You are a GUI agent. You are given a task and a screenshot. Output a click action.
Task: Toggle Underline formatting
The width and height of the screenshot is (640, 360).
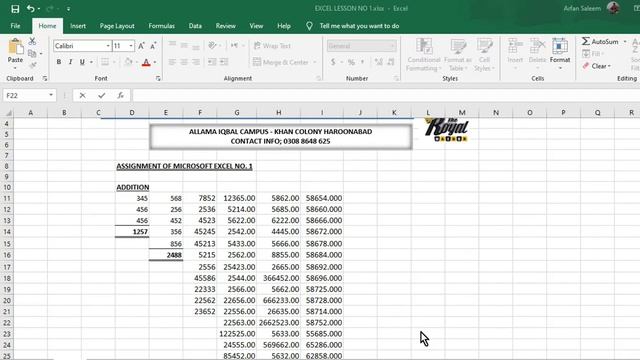(82, 62)
